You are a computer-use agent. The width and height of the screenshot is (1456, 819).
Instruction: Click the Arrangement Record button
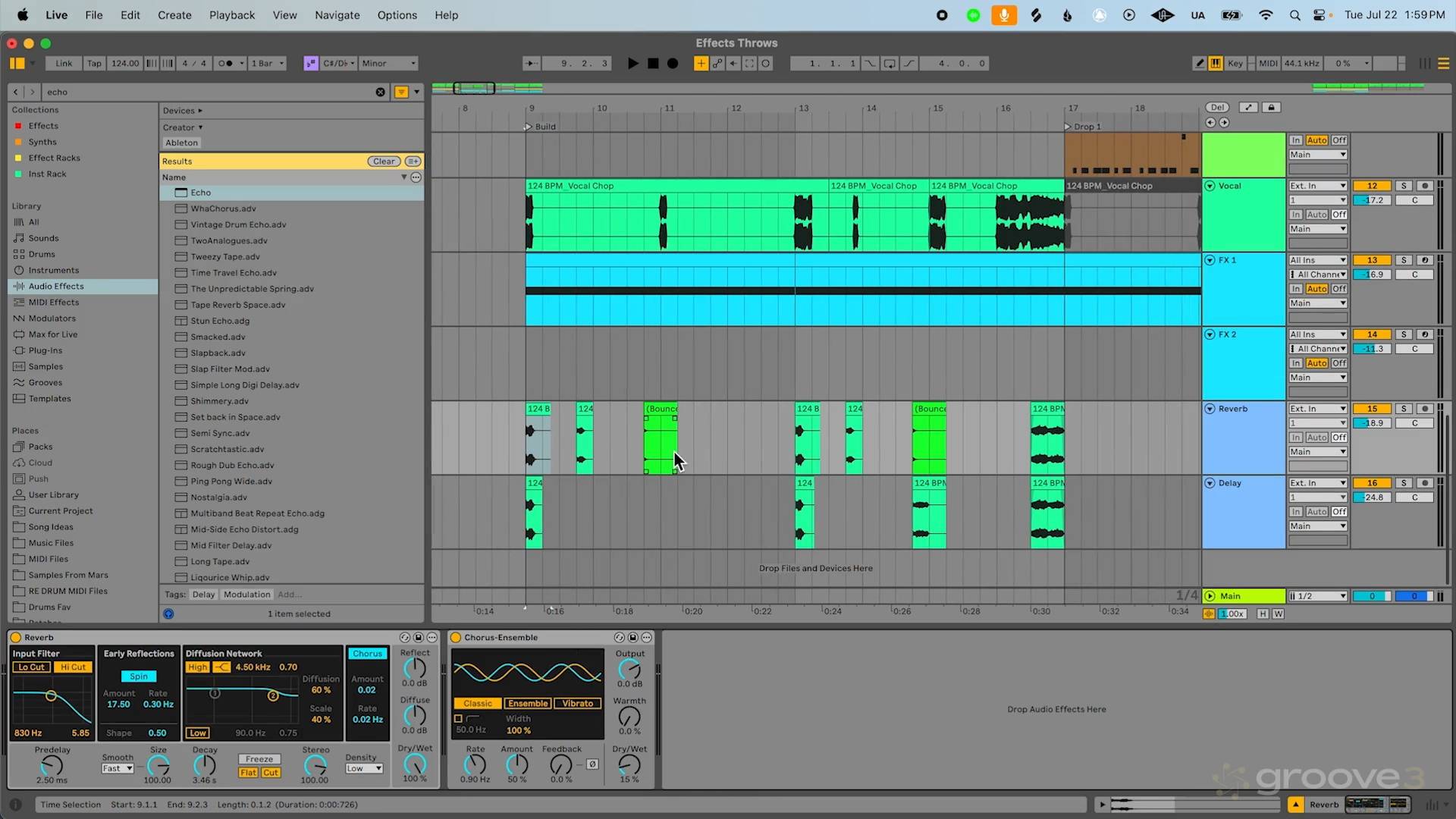click(x=673, y=64)
